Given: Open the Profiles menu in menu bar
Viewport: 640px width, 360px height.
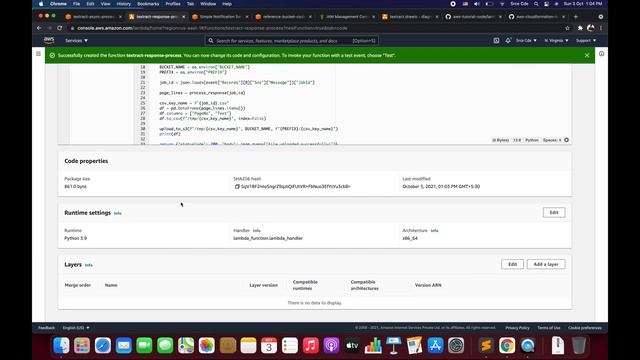Looking at the screenshot, I should [x=173, y=4].
